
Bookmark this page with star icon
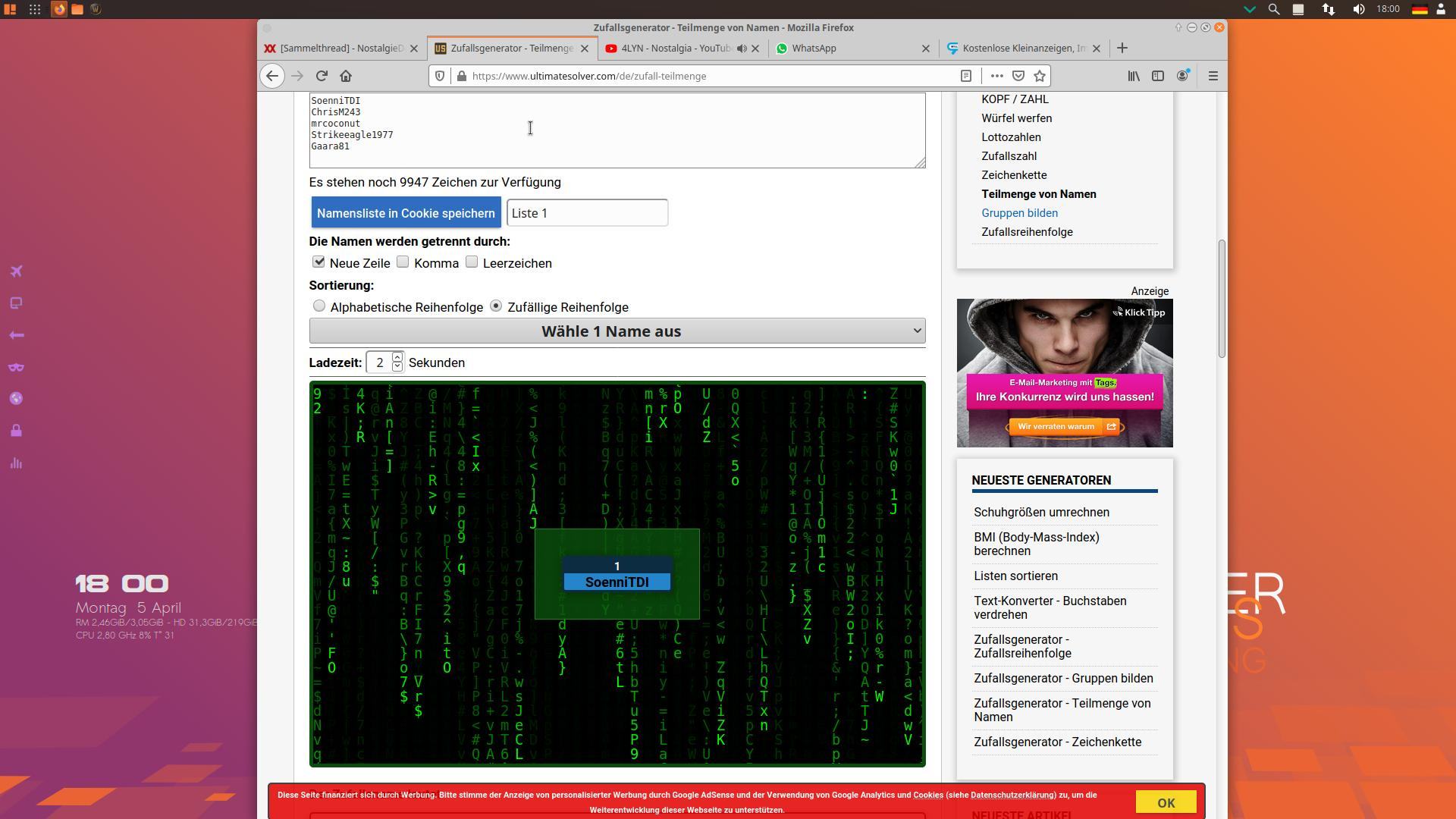coord(1040,76)
